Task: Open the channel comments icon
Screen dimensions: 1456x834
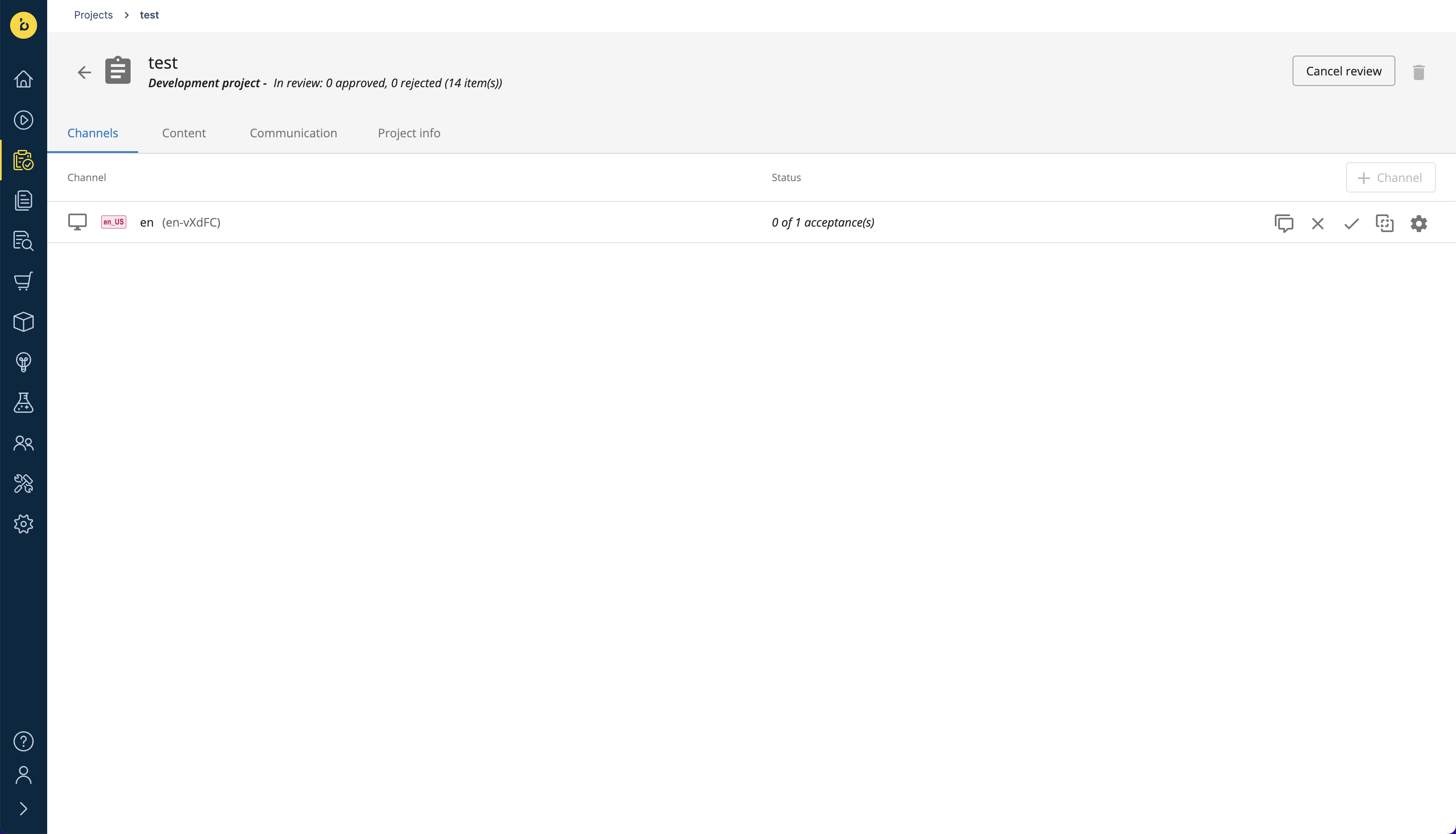Action: (x=1284, y=223)
